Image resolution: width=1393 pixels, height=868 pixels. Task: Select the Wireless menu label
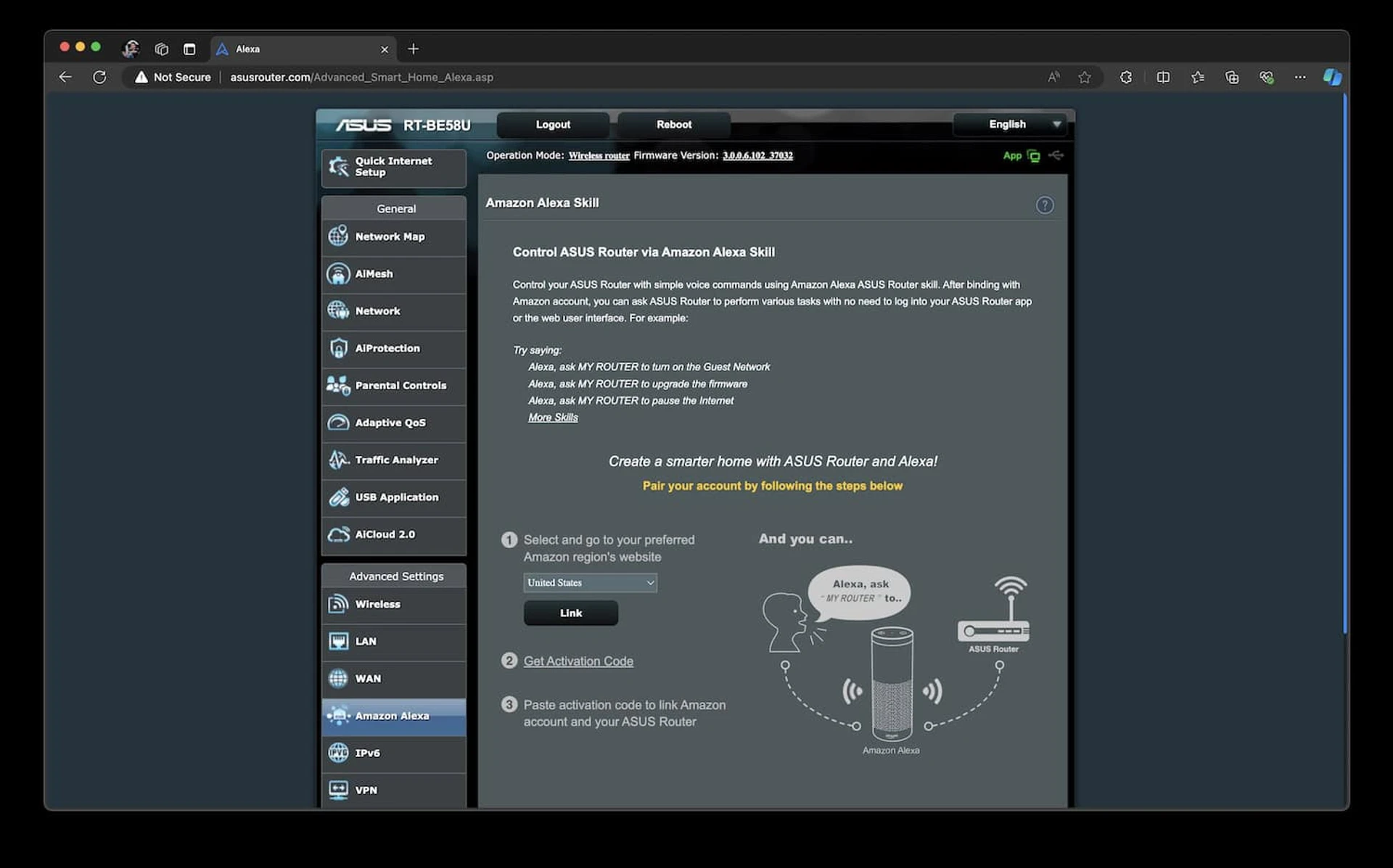[377, 603]
